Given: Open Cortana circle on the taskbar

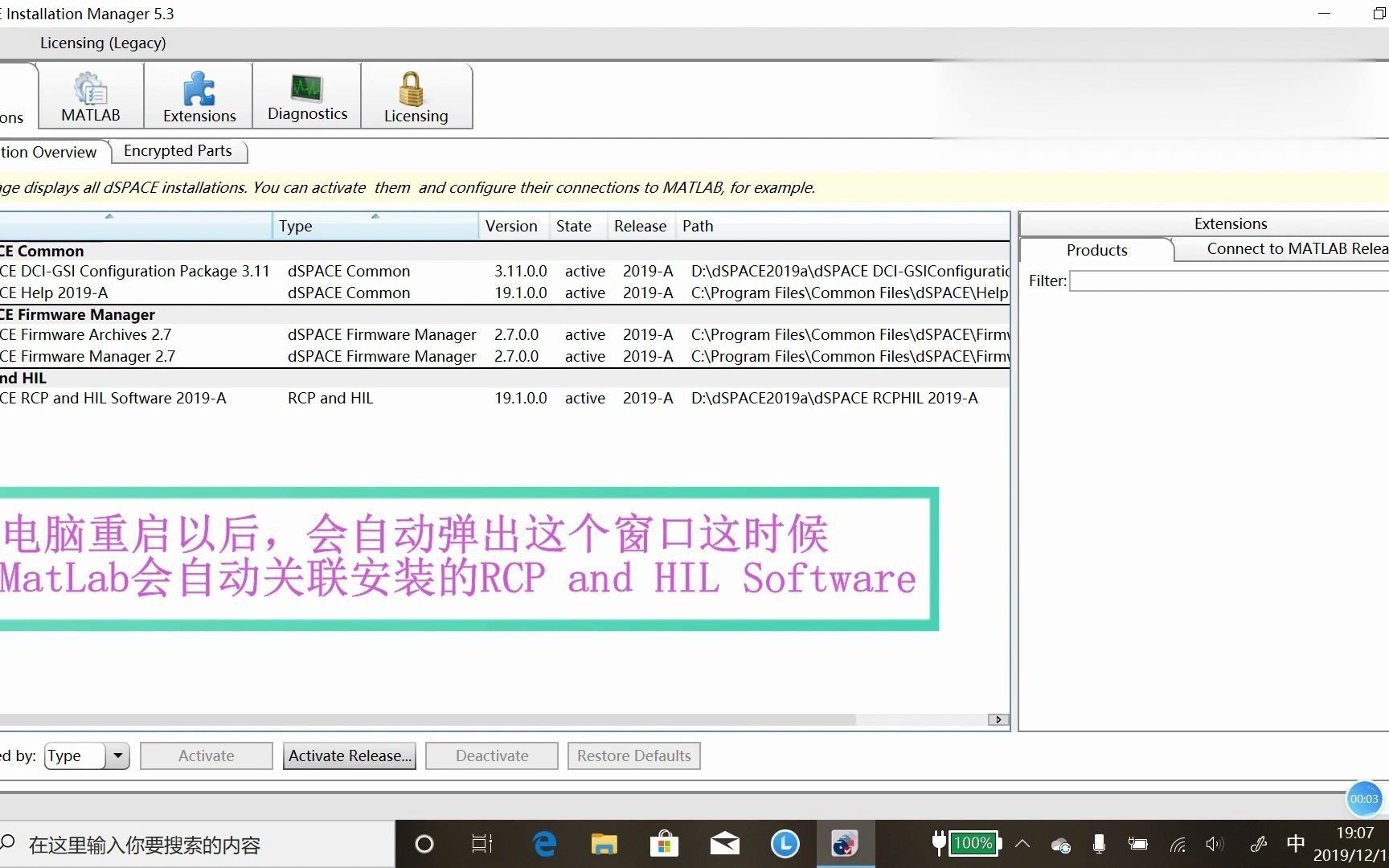Looking at the screenshot, I should [x=424, y=844].
